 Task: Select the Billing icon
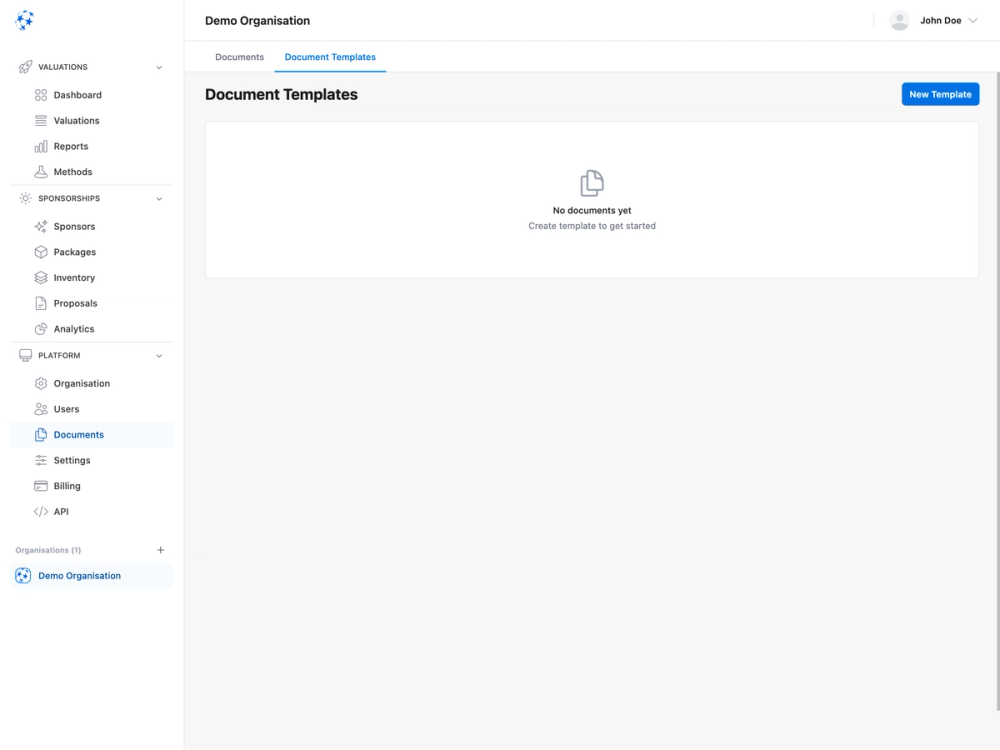pyautogui.click(x=39, y=485)
